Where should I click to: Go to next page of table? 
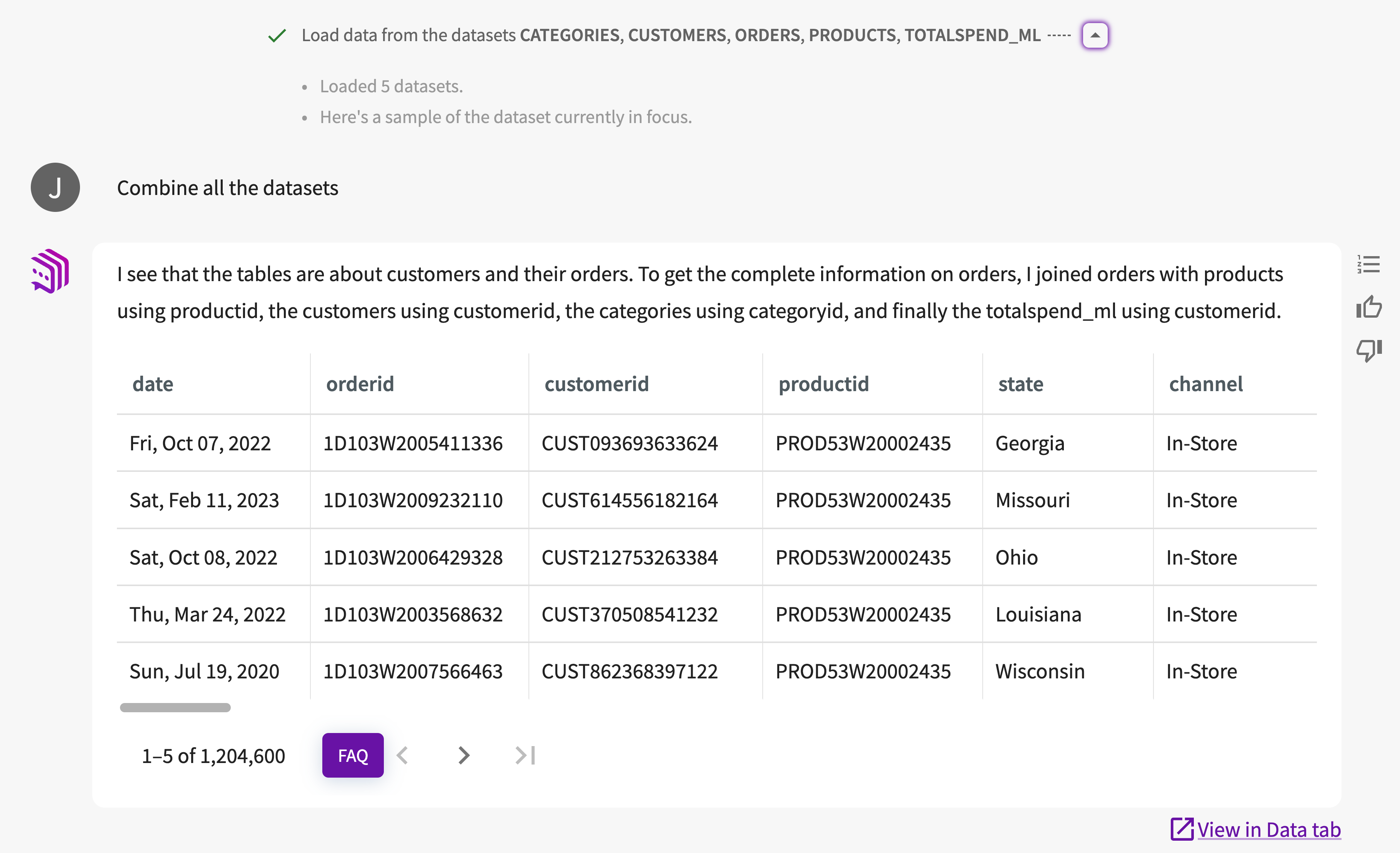tap(463, 755)
